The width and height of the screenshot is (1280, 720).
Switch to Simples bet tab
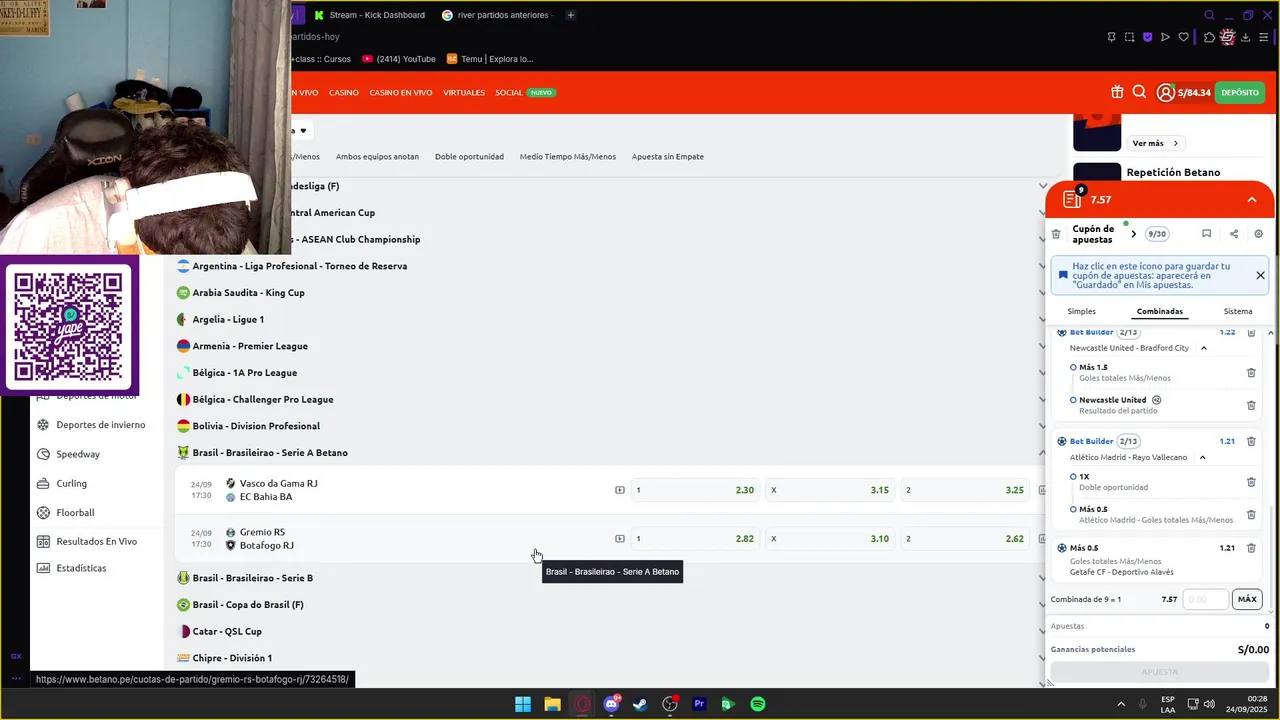click(x=1081, y=311)
